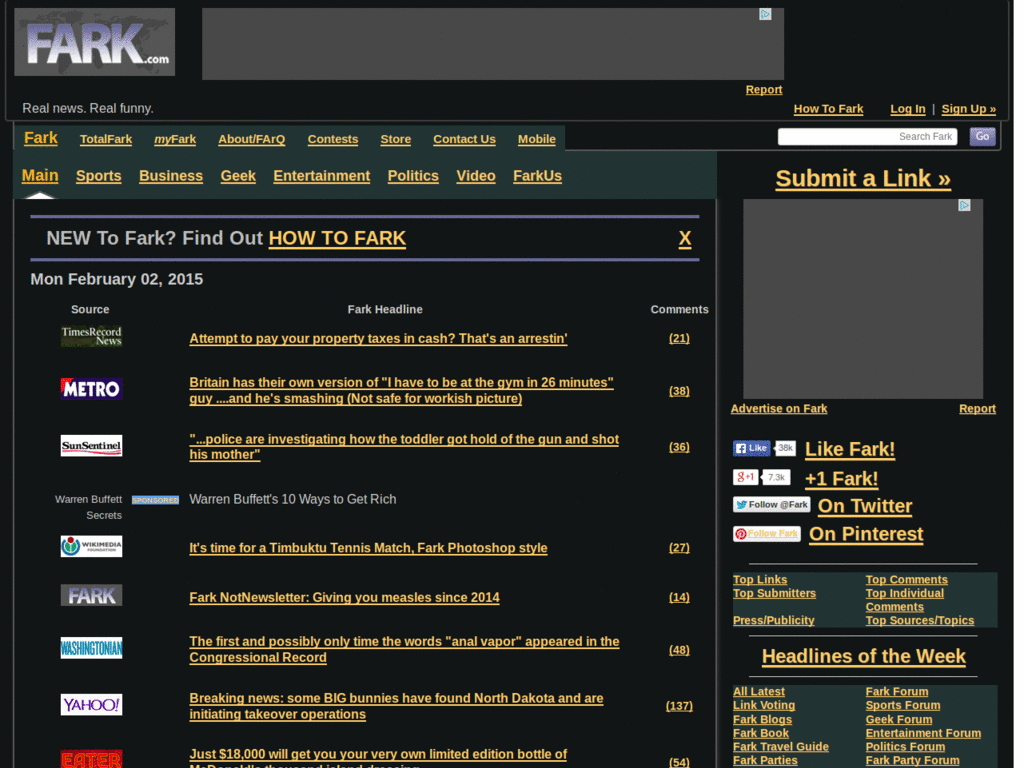This screenshot has height=768, width=1024.
Task: Open Top Links in sidebar
Action: tap(760, 580)
